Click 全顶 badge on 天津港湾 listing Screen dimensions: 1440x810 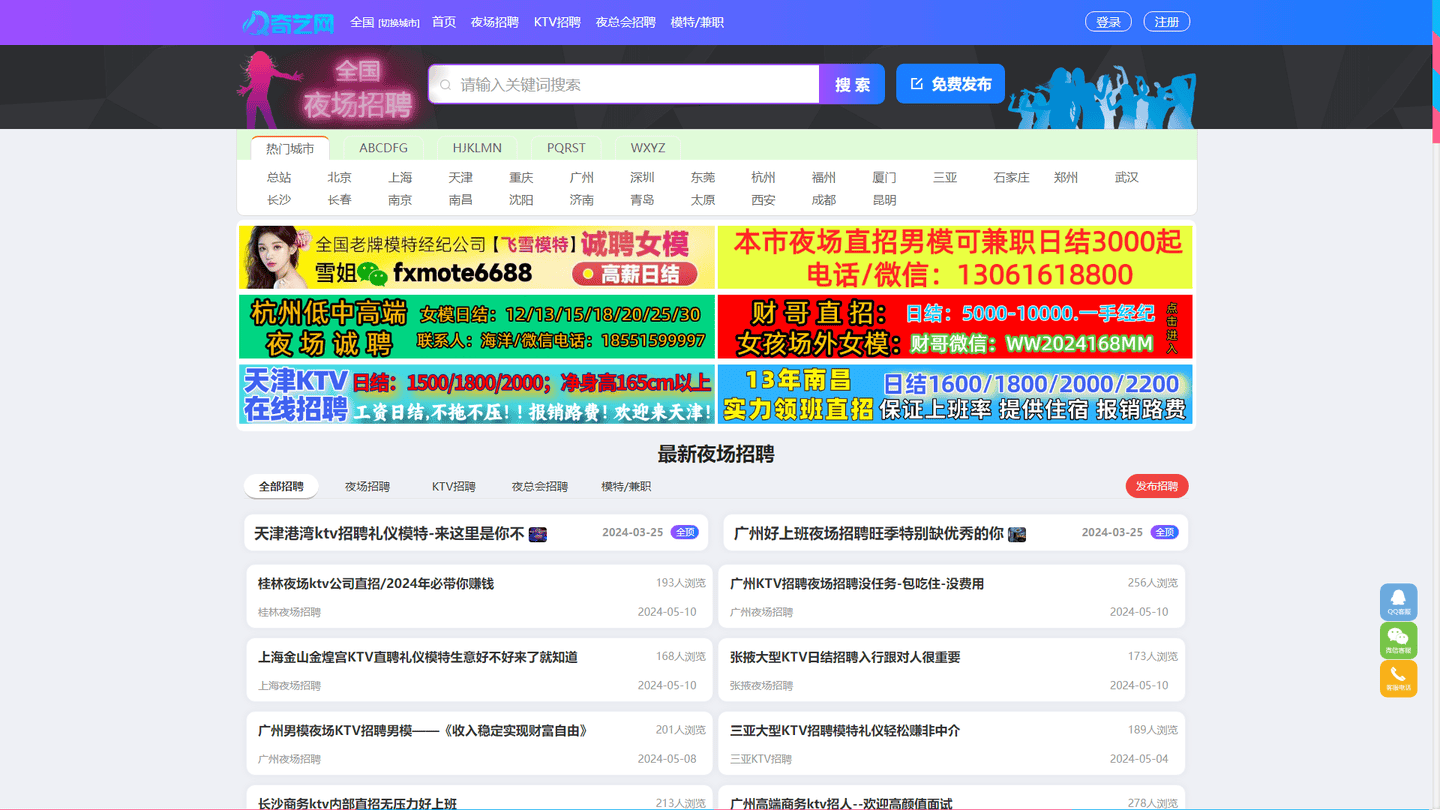[684, 532]
